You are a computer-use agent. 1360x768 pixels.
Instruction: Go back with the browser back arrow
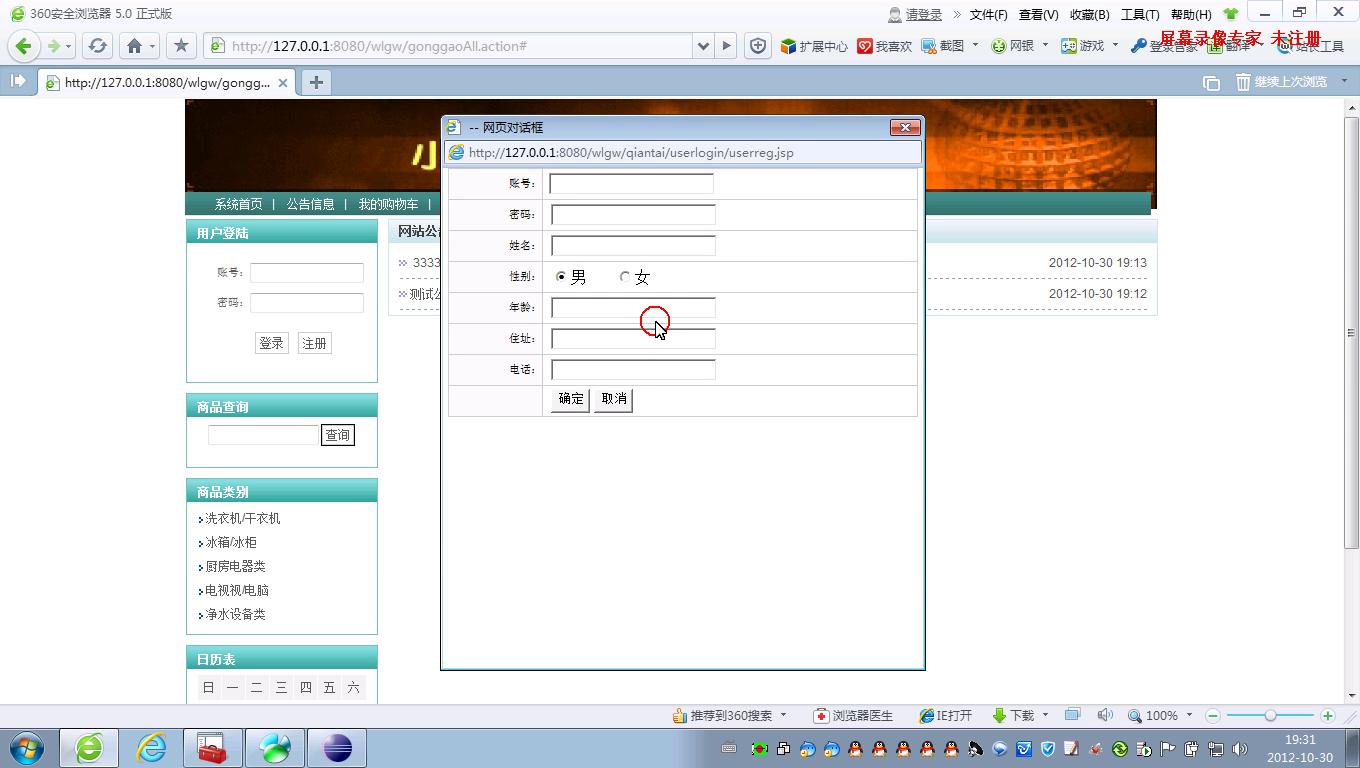[24, 46]
